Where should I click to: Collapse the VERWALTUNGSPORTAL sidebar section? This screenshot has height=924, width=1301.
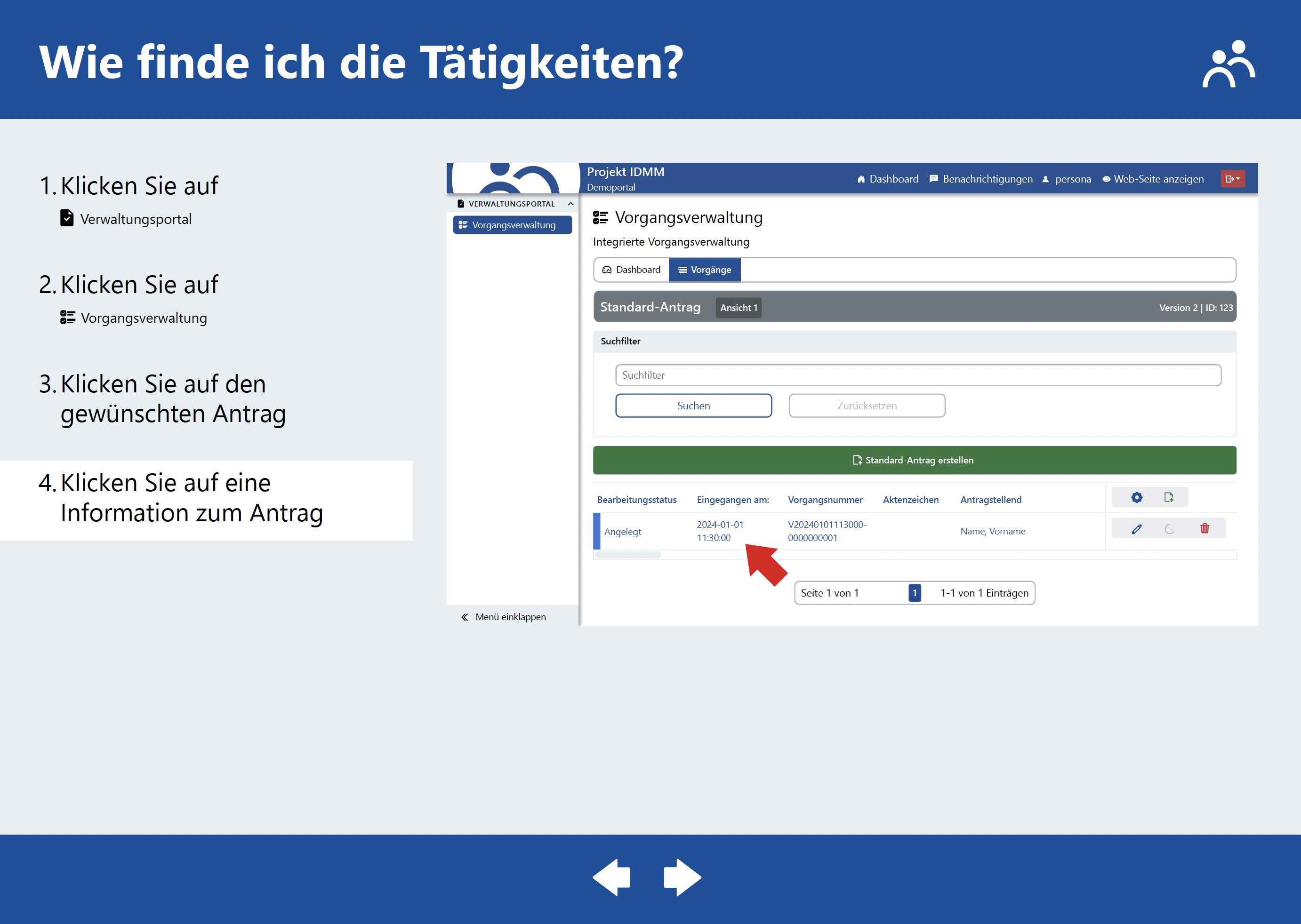(570, 204)
